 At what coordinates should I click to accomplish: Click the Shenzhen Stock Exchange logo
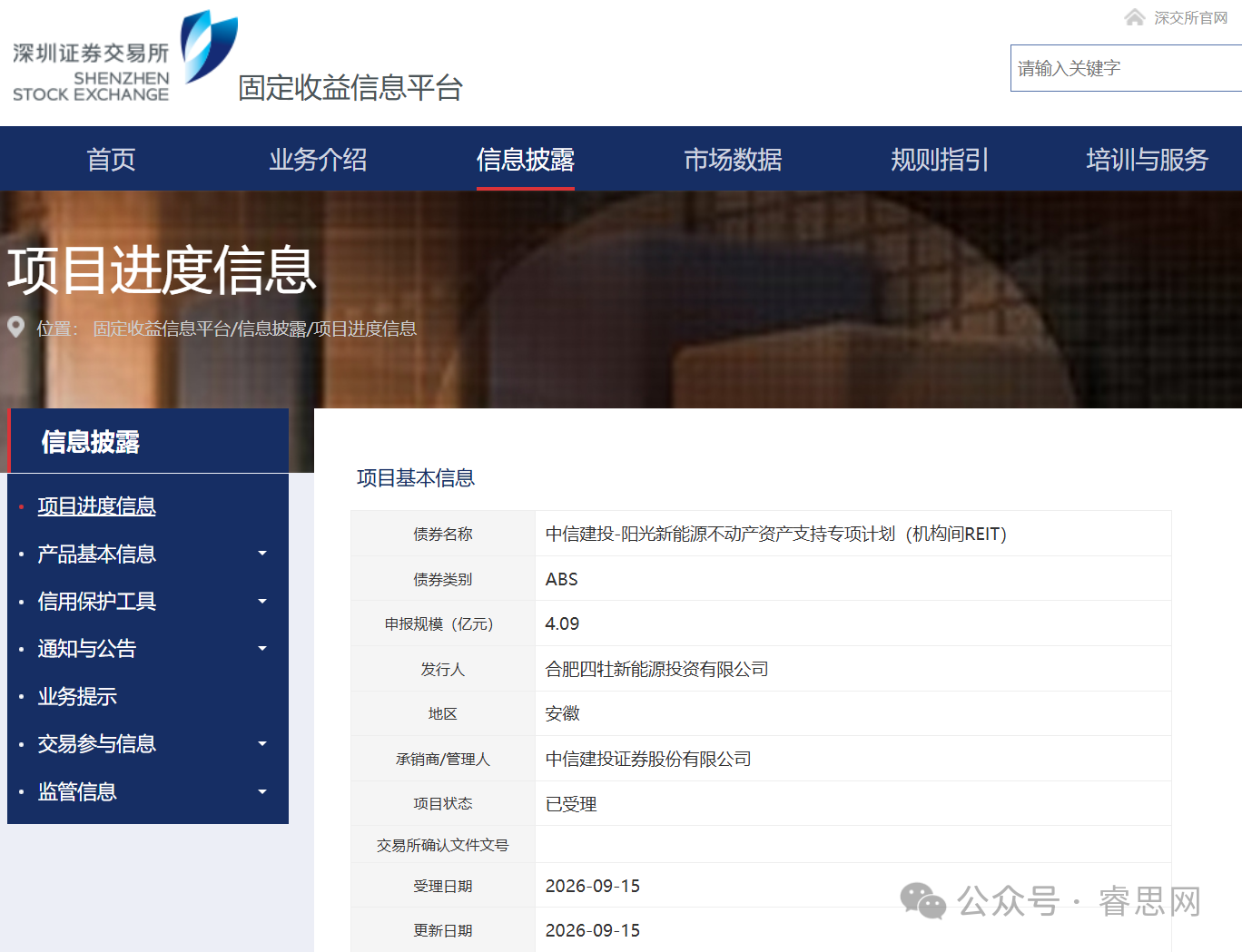125,56
